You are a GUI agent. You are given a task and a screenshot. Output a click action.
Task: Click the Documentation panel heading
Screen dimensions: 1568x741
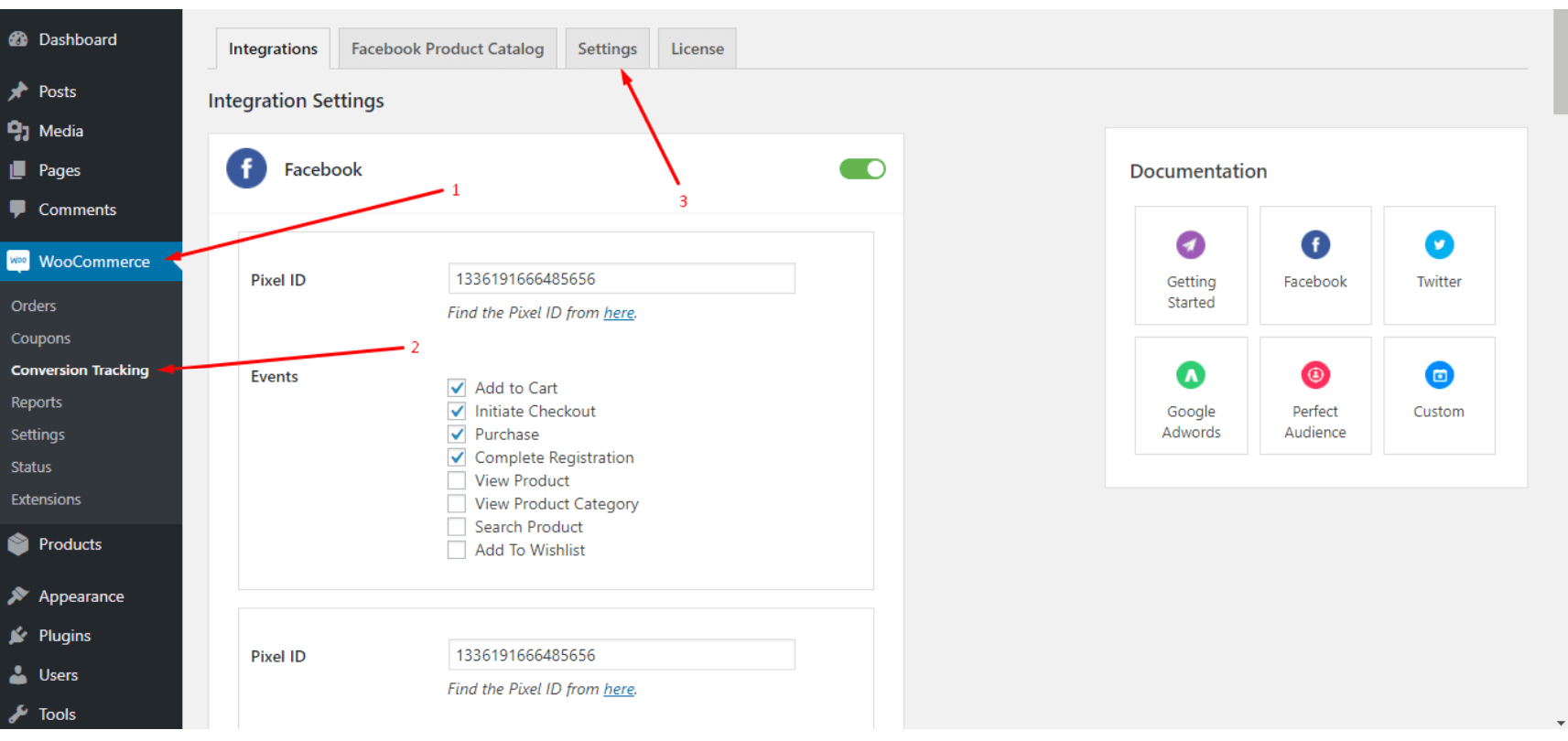point(1198,171)
